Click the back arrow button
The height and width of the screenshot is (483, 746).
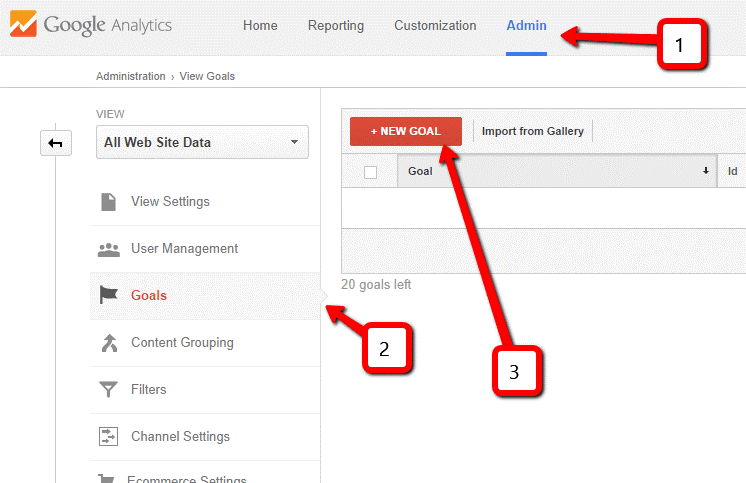click(x=55, y=144)
